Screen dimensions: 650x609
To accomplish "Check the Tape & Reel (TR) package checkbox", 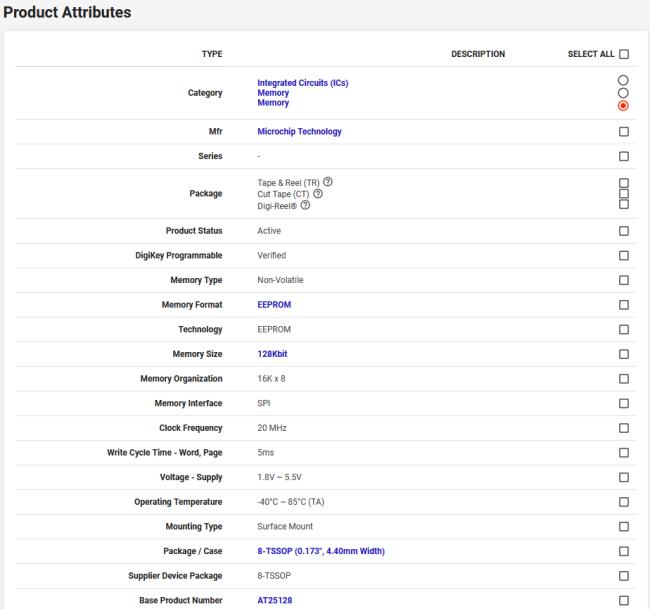I will click(624, 182).
